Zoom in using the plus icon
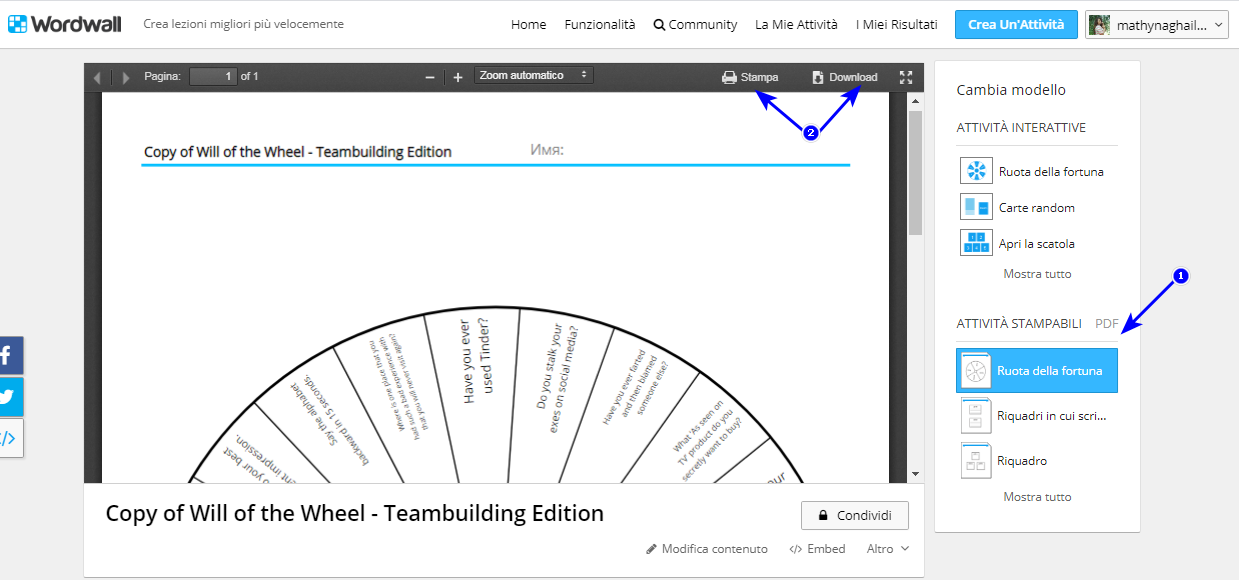 pyautogui.click(x=456, y=75)
